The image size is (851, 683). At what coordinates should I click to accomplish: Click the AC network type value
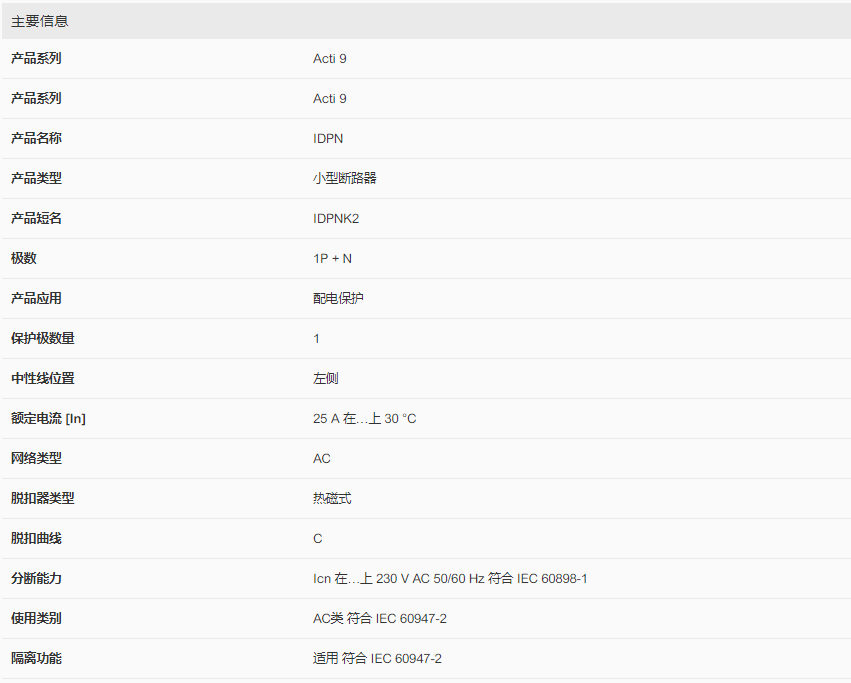[322, 459]
